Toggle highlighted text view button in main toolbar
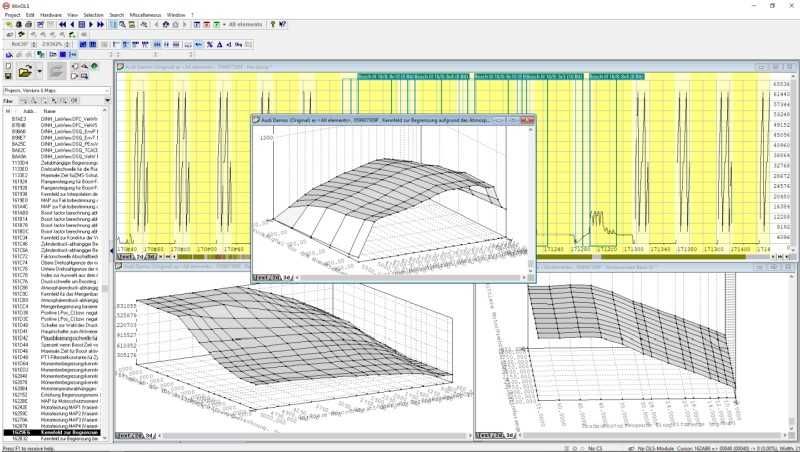The width and height of the screenshot is (800, 452). coord(113,24)
